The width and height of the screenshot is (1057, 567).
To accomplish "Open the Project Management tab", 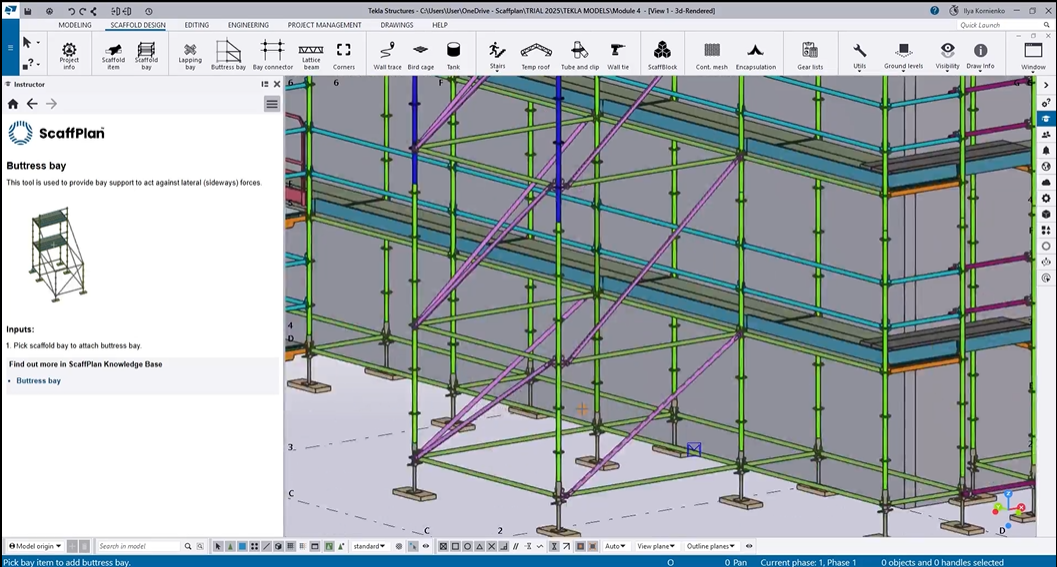I will pos(324,25).
